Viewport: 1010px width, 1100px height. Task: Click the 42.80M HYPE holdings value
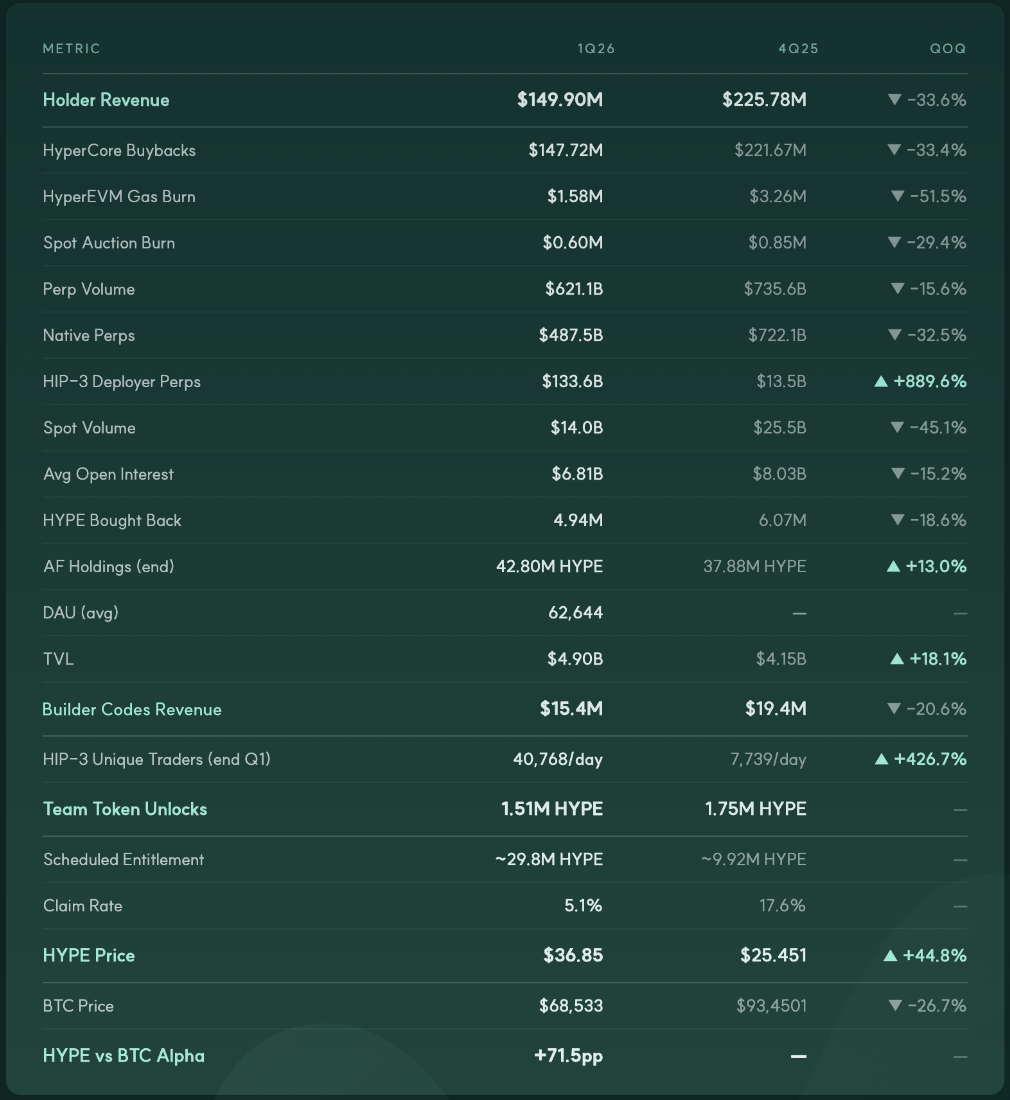(549, 567)
